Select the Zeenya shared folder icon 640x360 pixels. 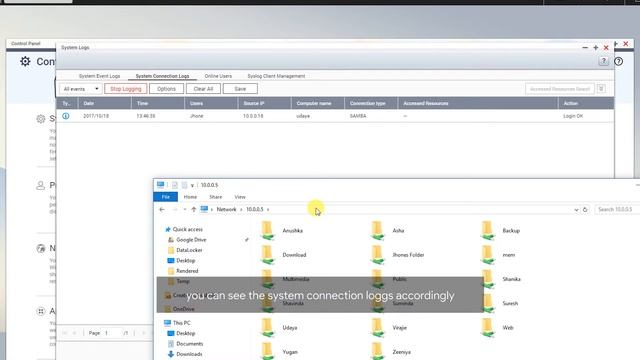(x=378, y=351)
